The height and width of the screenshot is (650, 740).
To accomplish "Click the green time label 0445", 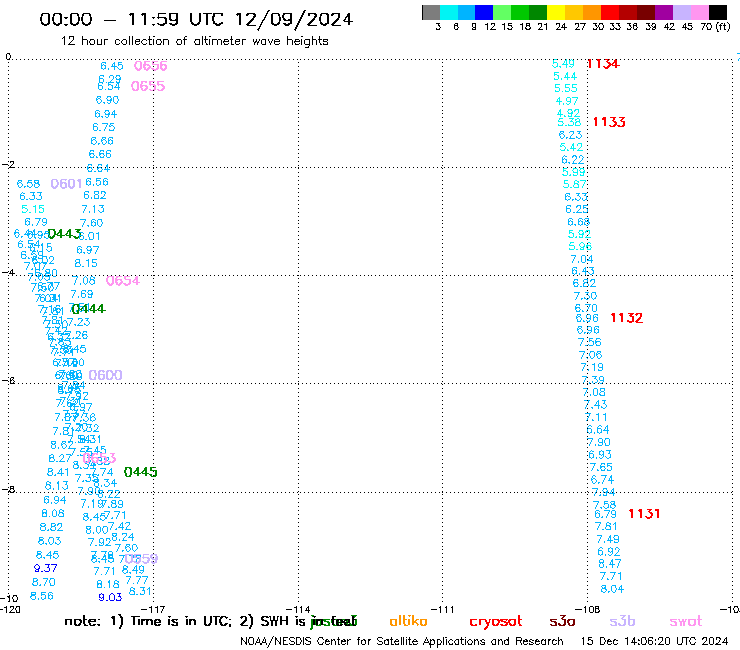I will (x=141, y=472).
